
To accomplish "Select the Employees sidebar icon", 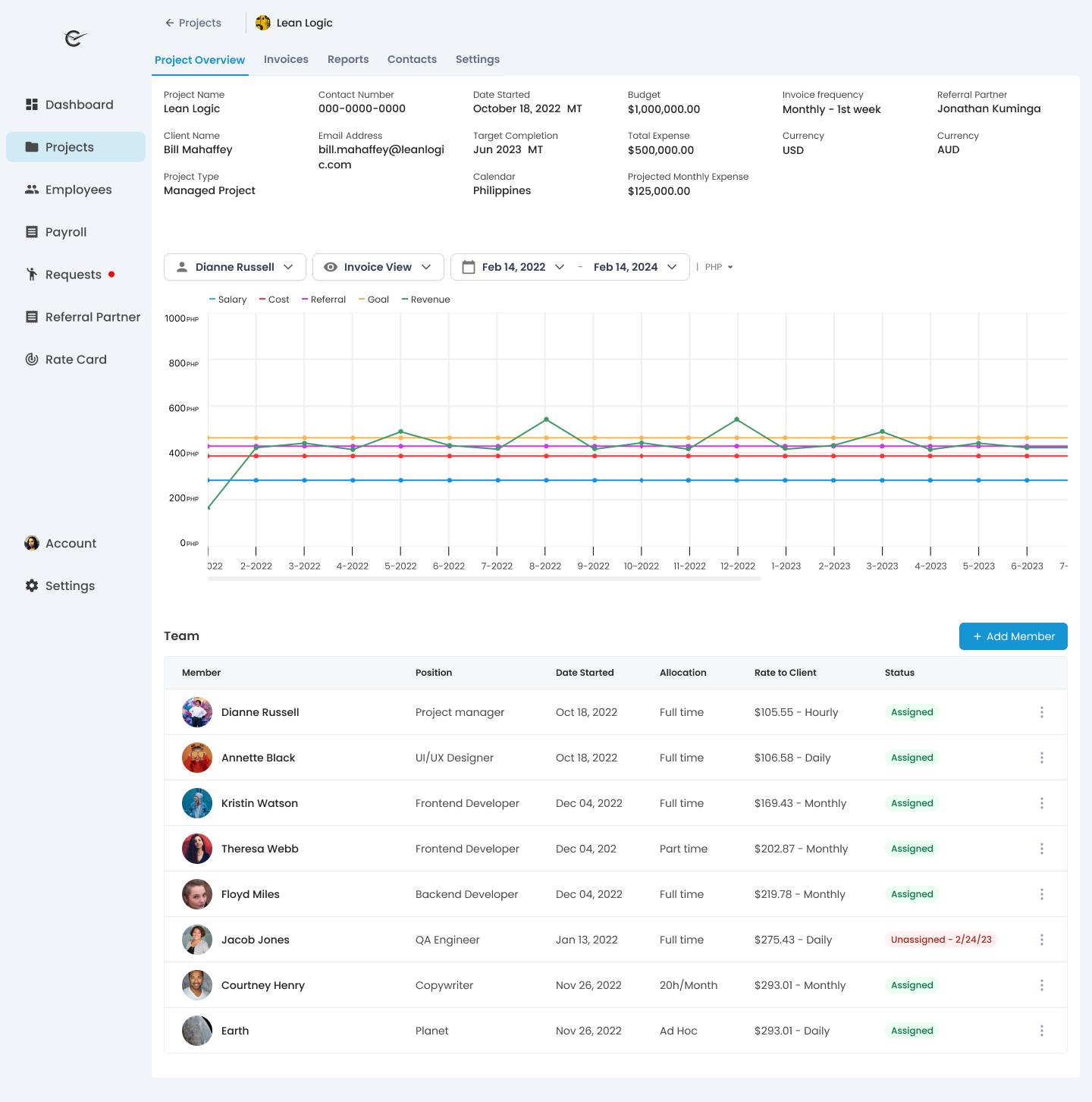I will [x=32, y=190].
